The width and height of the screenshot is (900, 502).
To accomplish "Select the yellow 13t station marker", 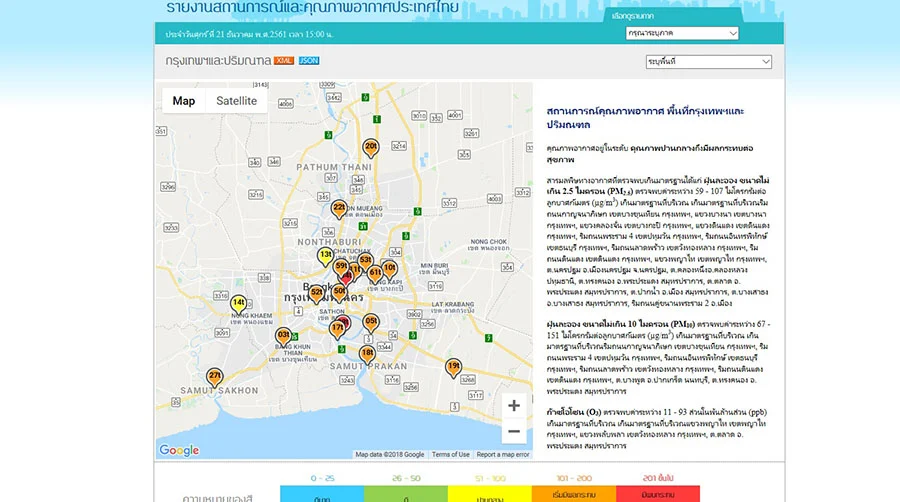I will 325,256.
